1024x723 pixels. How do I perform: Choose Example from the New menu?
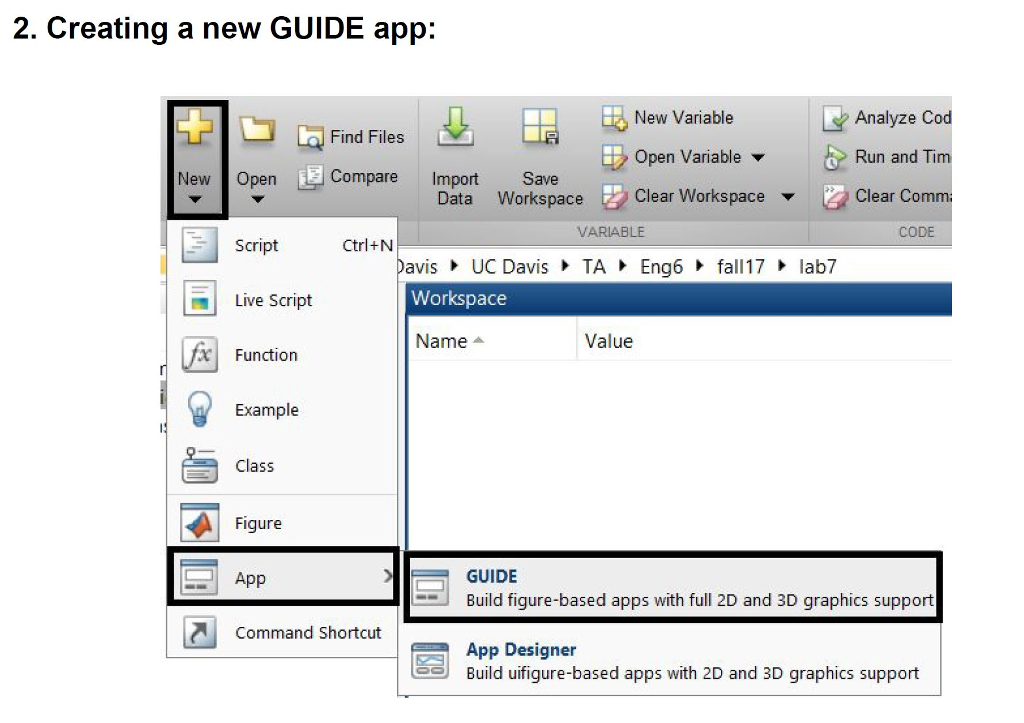point(282,410)
